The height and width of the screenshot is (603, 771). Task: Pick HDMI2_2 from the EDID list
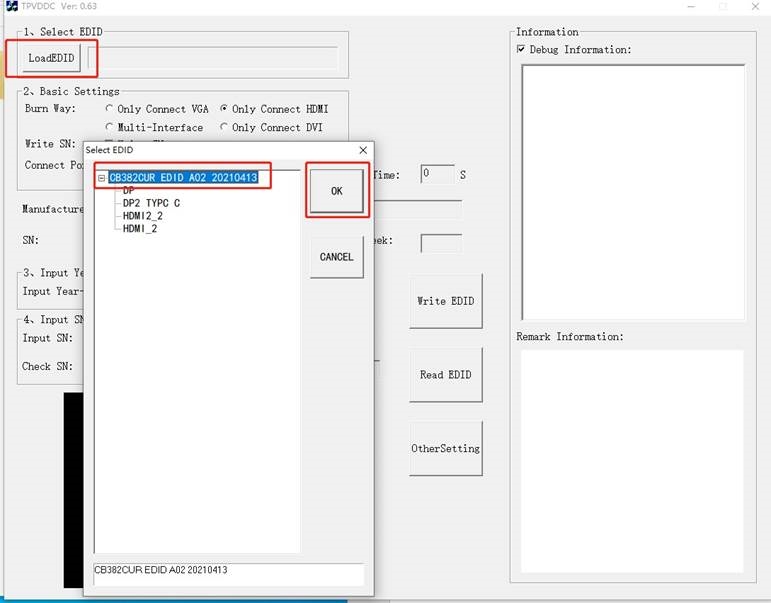pyautogui.click(x=142, y=216)
